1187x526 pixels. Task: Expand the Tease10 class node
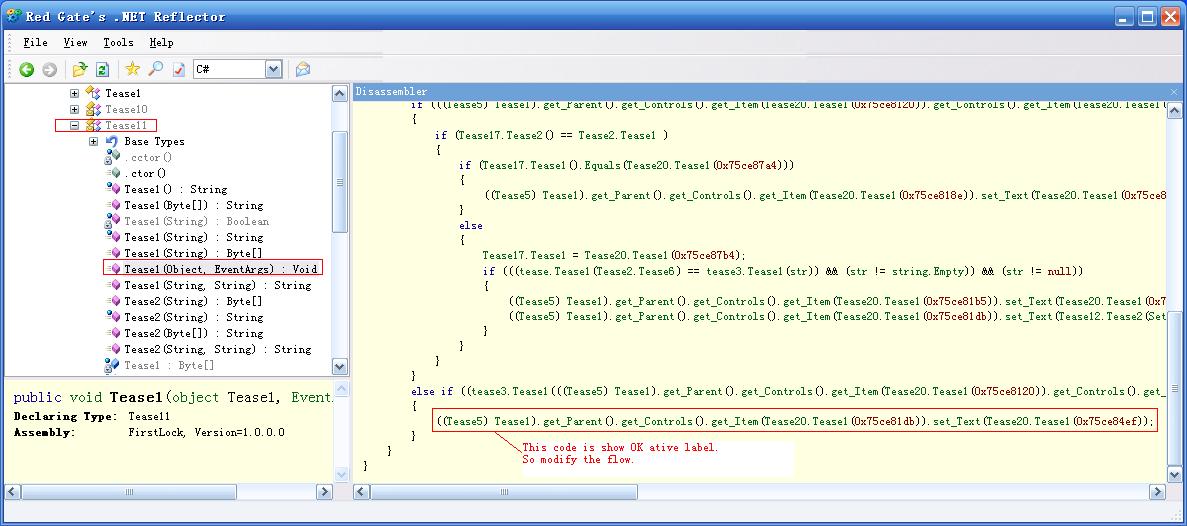click(74, 109)
